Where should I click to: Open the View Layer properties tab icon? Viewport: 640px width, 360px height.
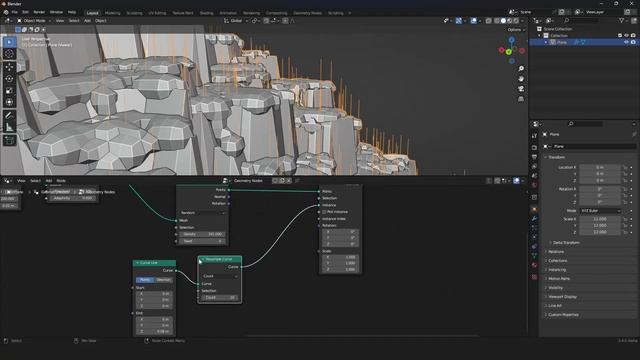(534, 167)
